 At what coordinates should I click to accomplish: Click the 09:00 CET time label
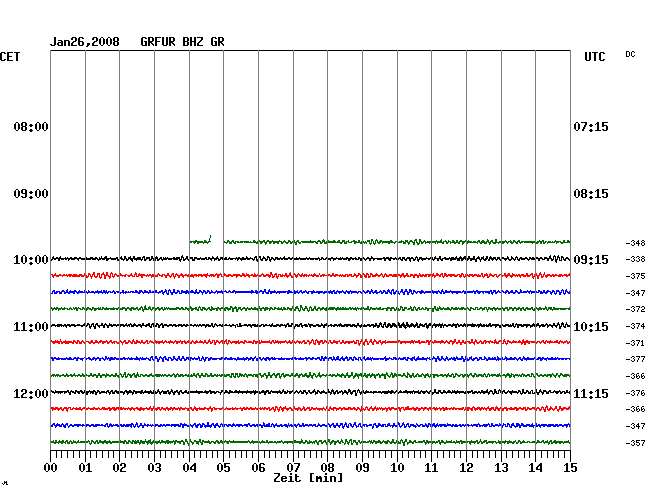(31, 194)
